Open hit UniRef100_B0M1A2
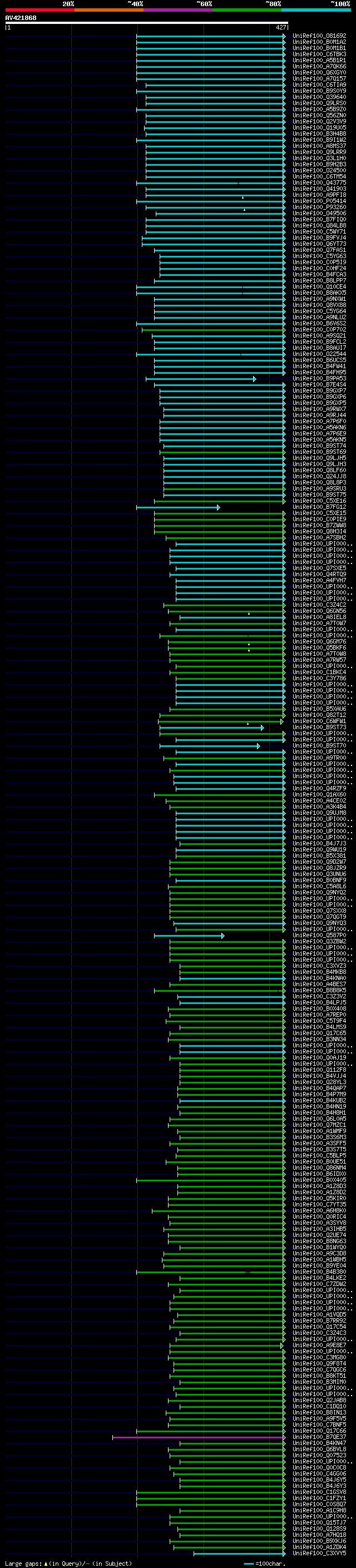The width and height of the screenshot is (356, 1568). click(x=319, y=42)
